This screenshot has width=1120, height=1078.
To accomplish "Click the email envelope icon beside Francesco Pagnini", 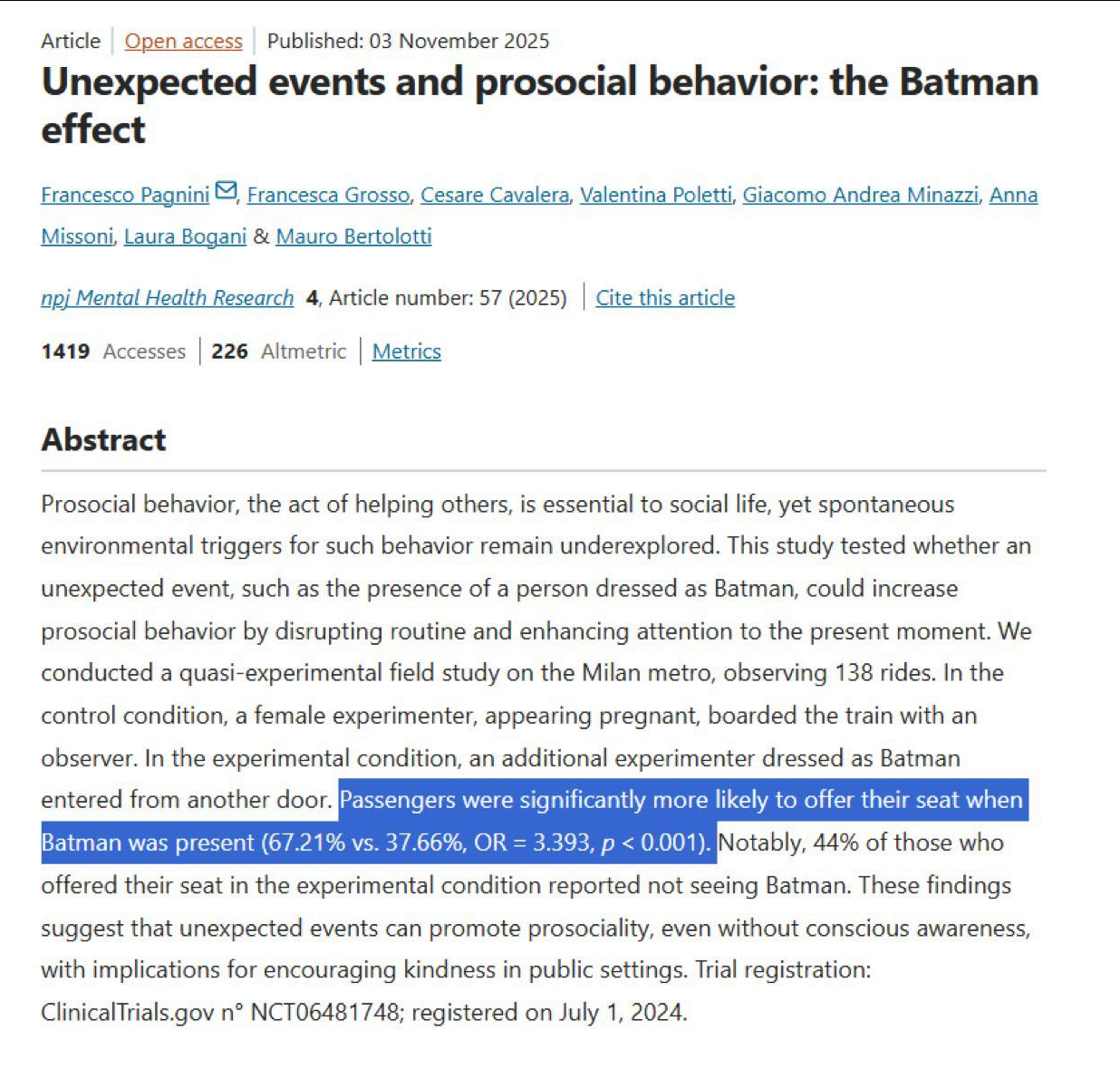I will coord(226,192).
